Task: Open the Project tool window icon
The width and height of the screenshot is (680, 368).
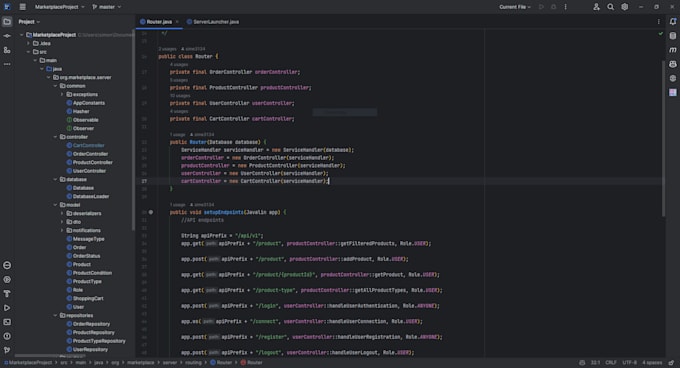Action: 7,21
